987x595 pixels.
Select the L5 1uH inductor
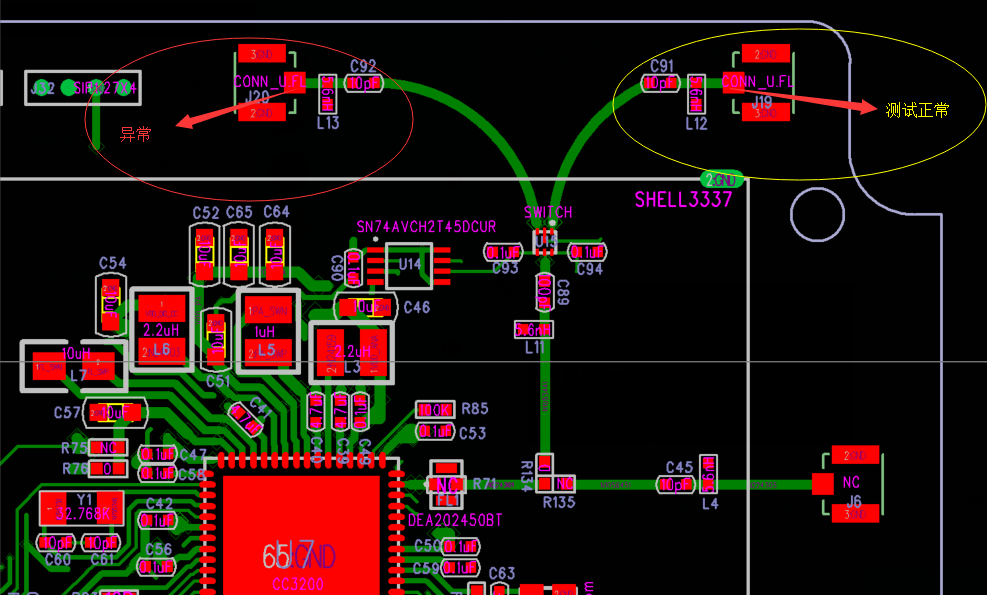268,331
